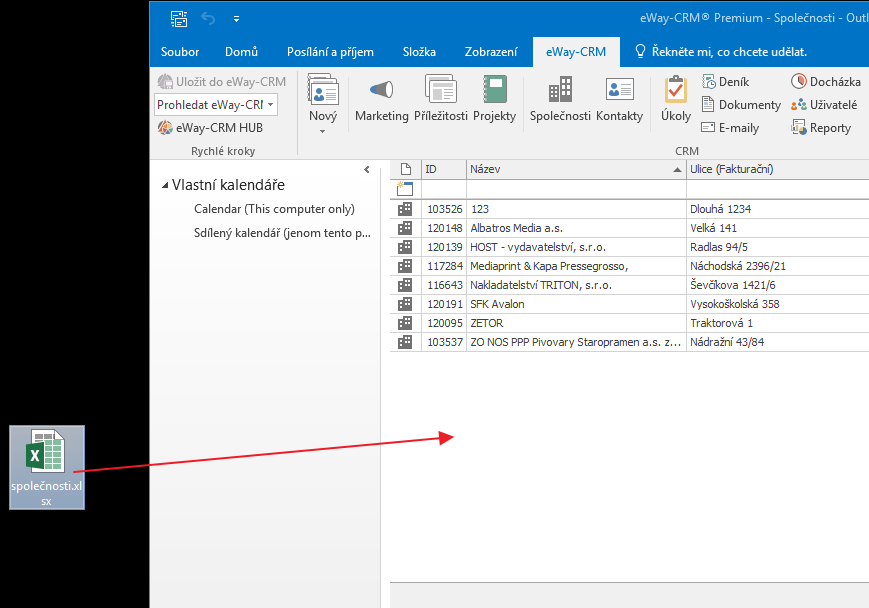Image resolution: width=869 pixels, height=608 pixels.
Task: Switch to the Zobrazení ribbon tab
Action: click(x=491, y=52)
